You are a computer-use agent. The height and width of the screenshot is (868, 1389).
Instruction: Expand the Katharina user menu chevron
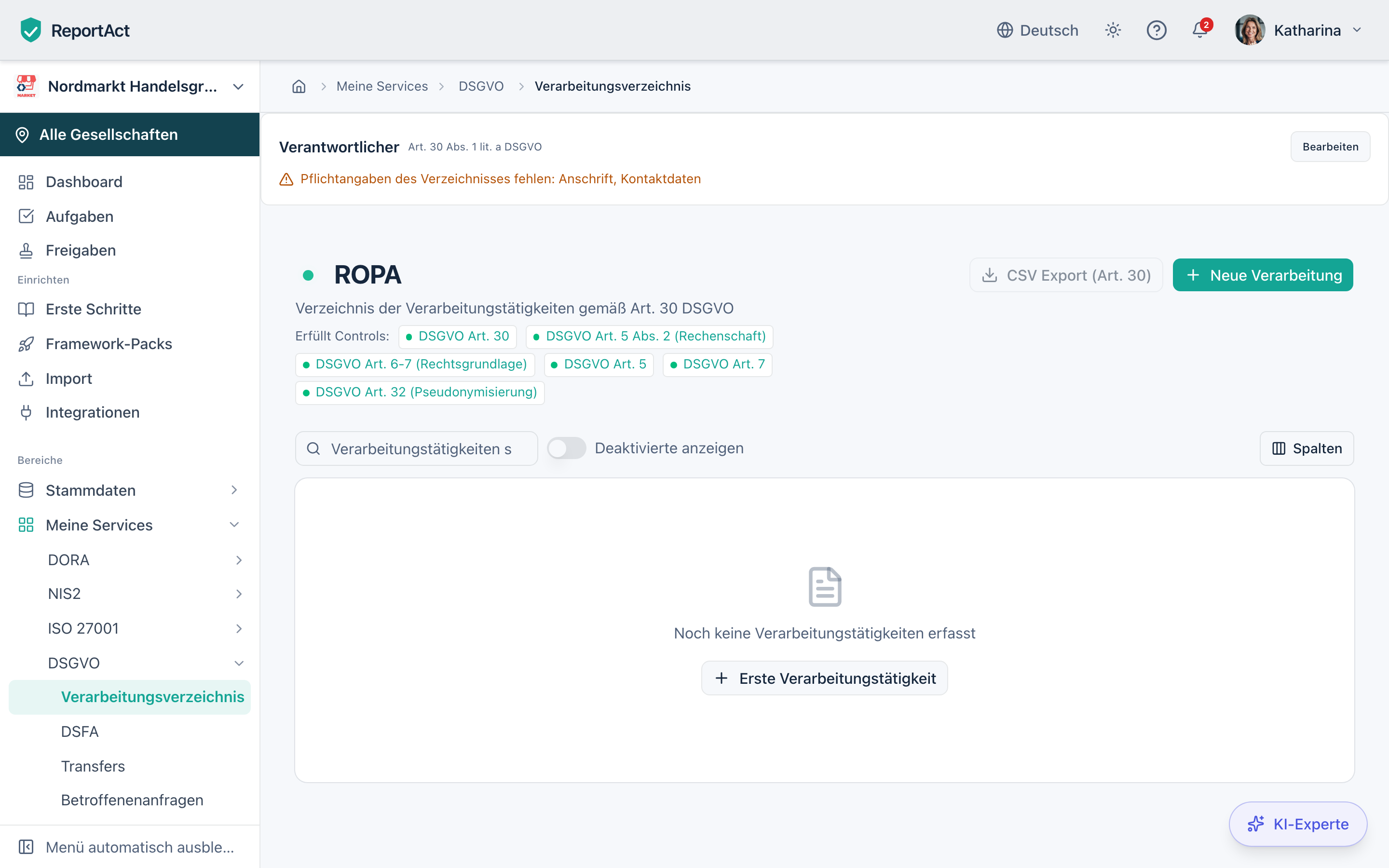(1358, 30)
